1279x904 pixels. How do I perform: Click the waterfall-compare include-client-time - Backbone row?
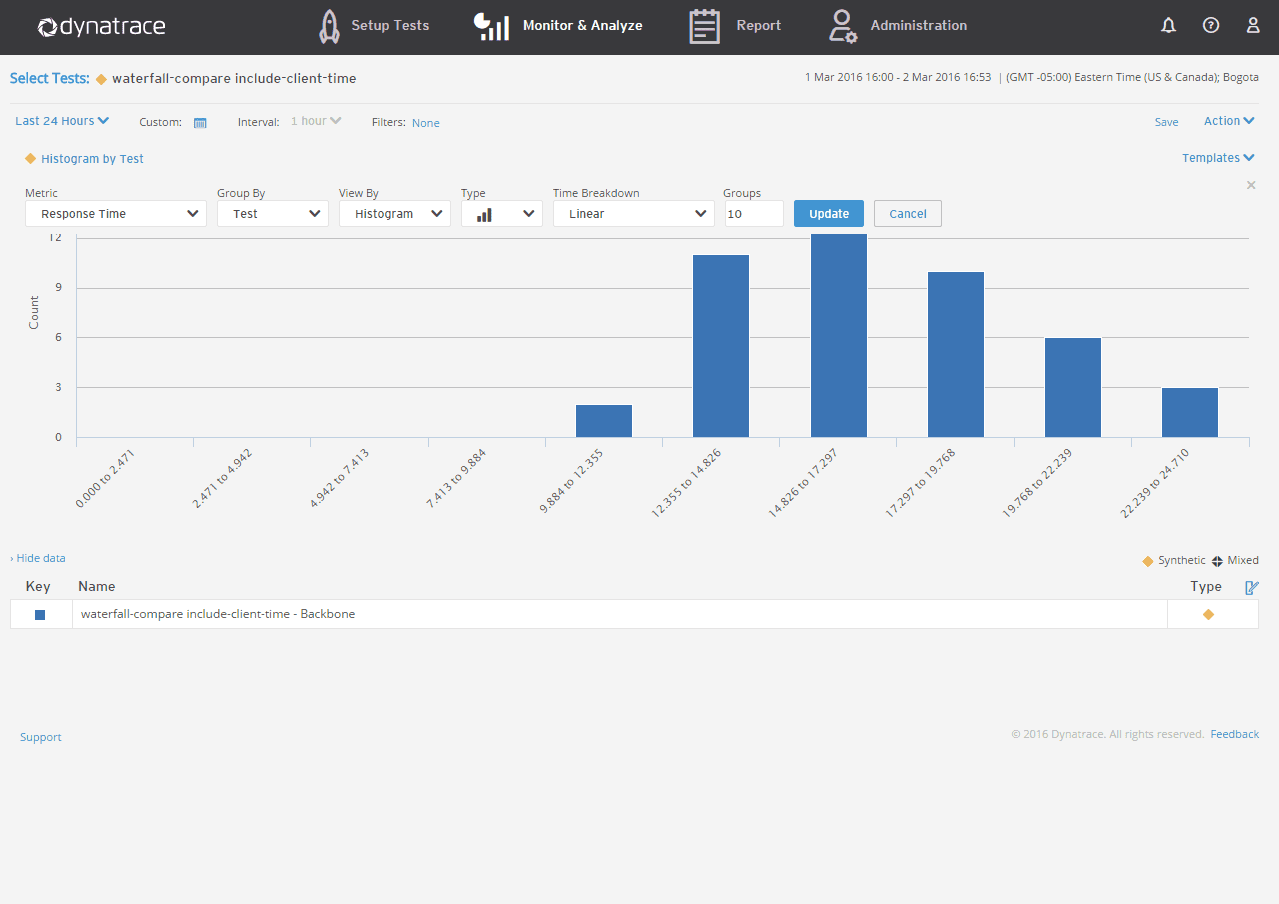(634, 614)
